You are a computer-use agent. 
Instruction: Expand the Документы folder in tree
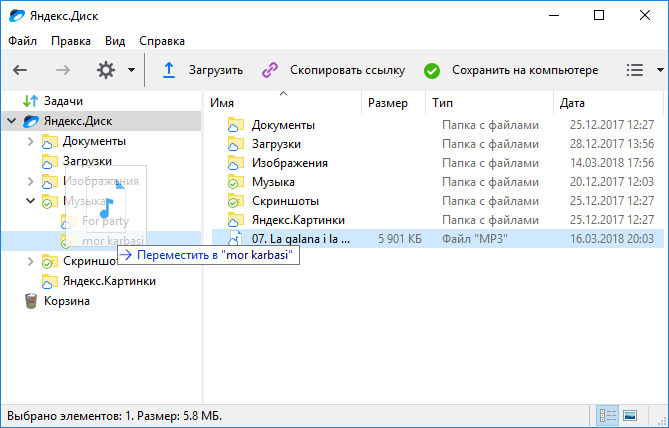tap(30, 141)
